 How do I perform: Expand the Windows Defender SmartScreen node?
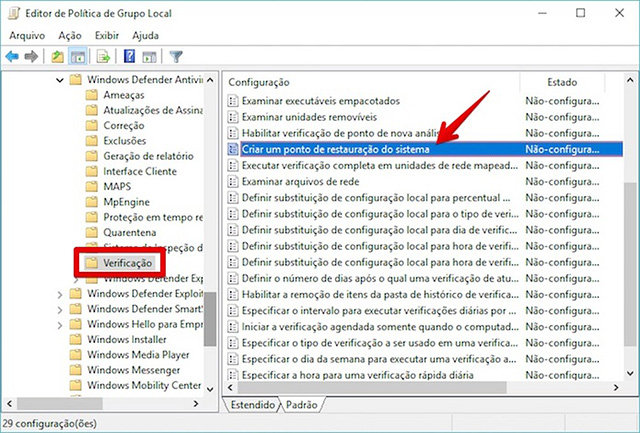(60, 310)
